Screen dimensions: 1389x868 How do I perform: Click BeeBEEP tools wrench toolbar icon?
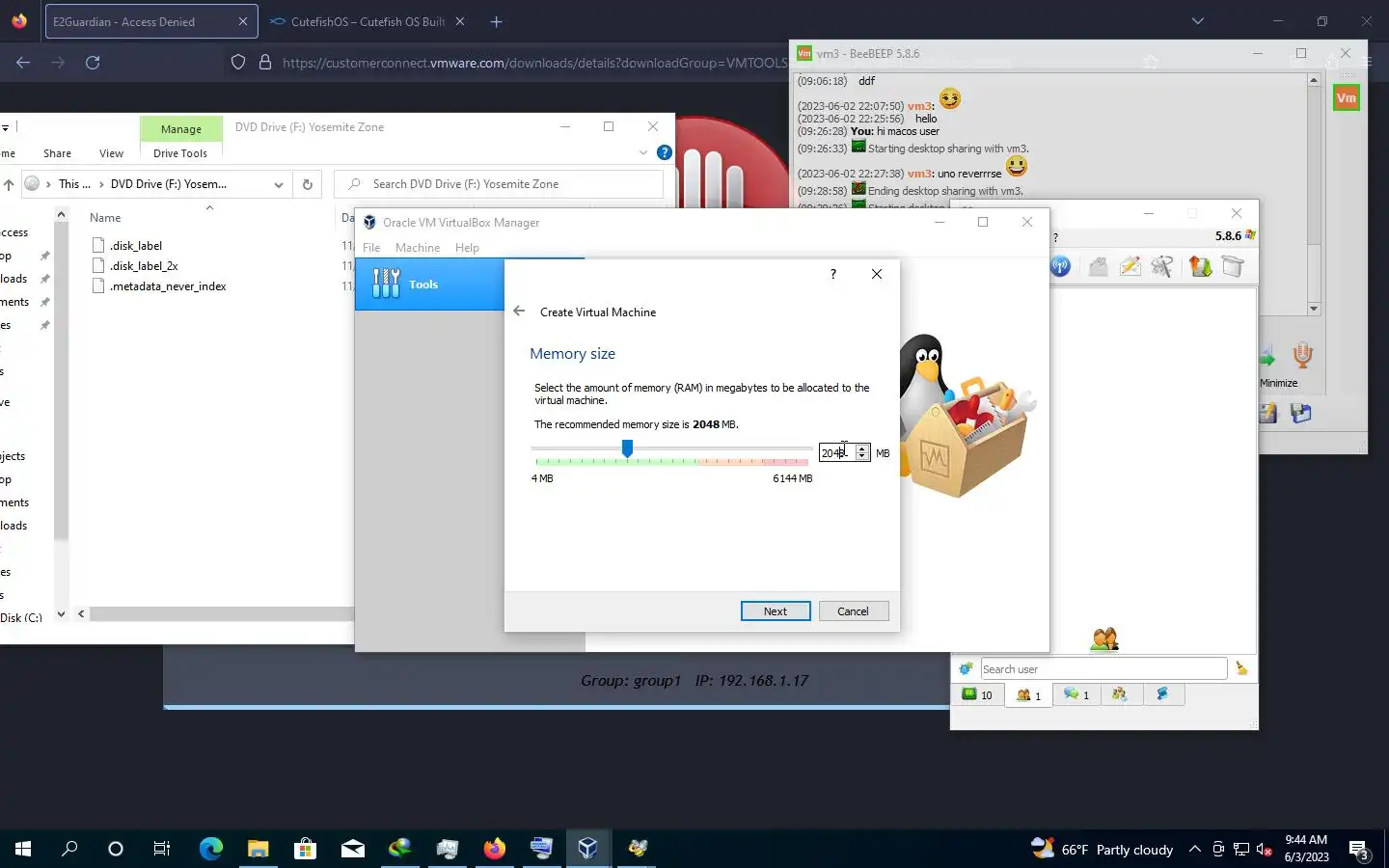pyautogui.click(x=1162, y=267)
